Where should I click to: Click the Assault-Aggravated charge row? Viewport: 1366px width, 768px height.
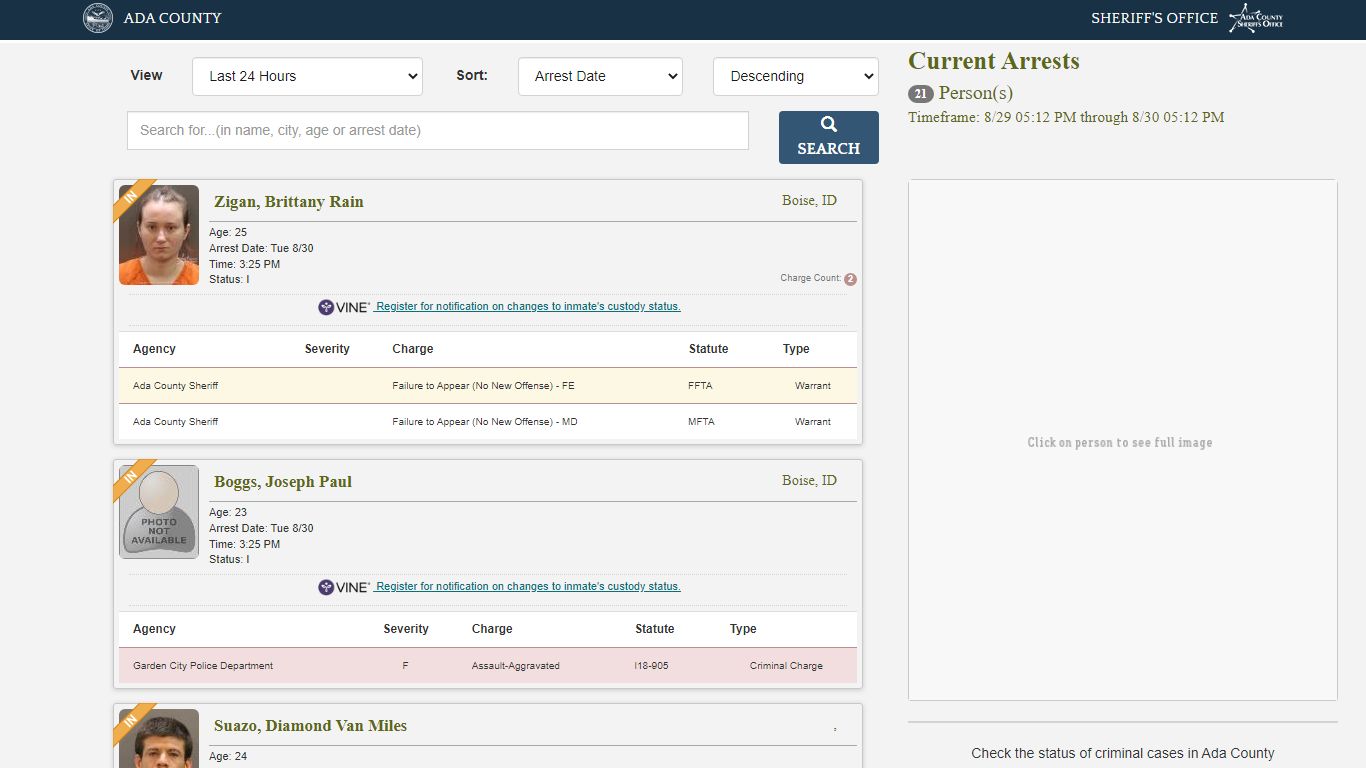(x=488, y=666)
